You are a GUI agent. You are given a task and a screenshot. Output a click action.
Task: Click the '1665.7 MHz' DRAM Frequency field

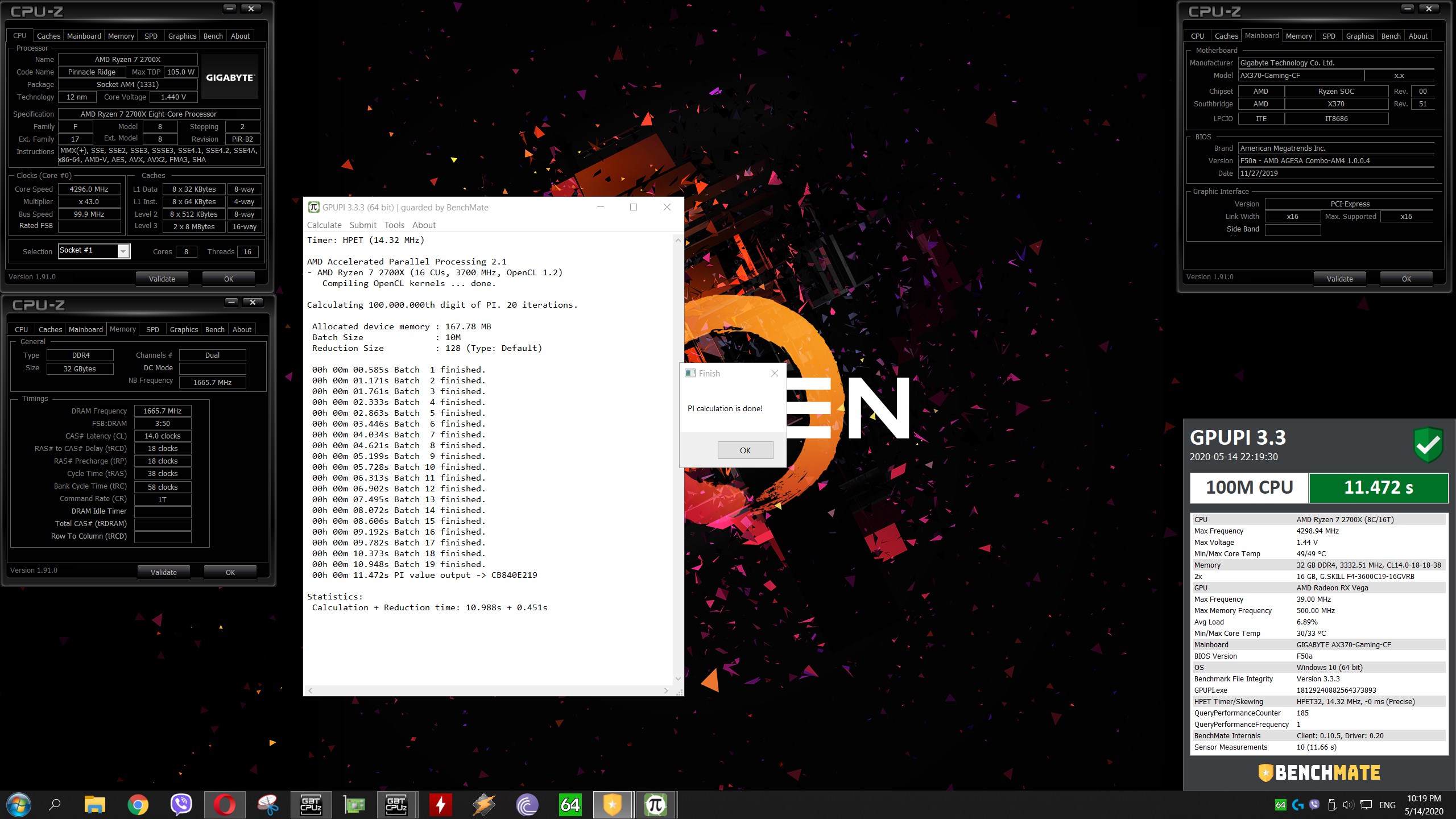pyautogui.click(x=163, y=411)
